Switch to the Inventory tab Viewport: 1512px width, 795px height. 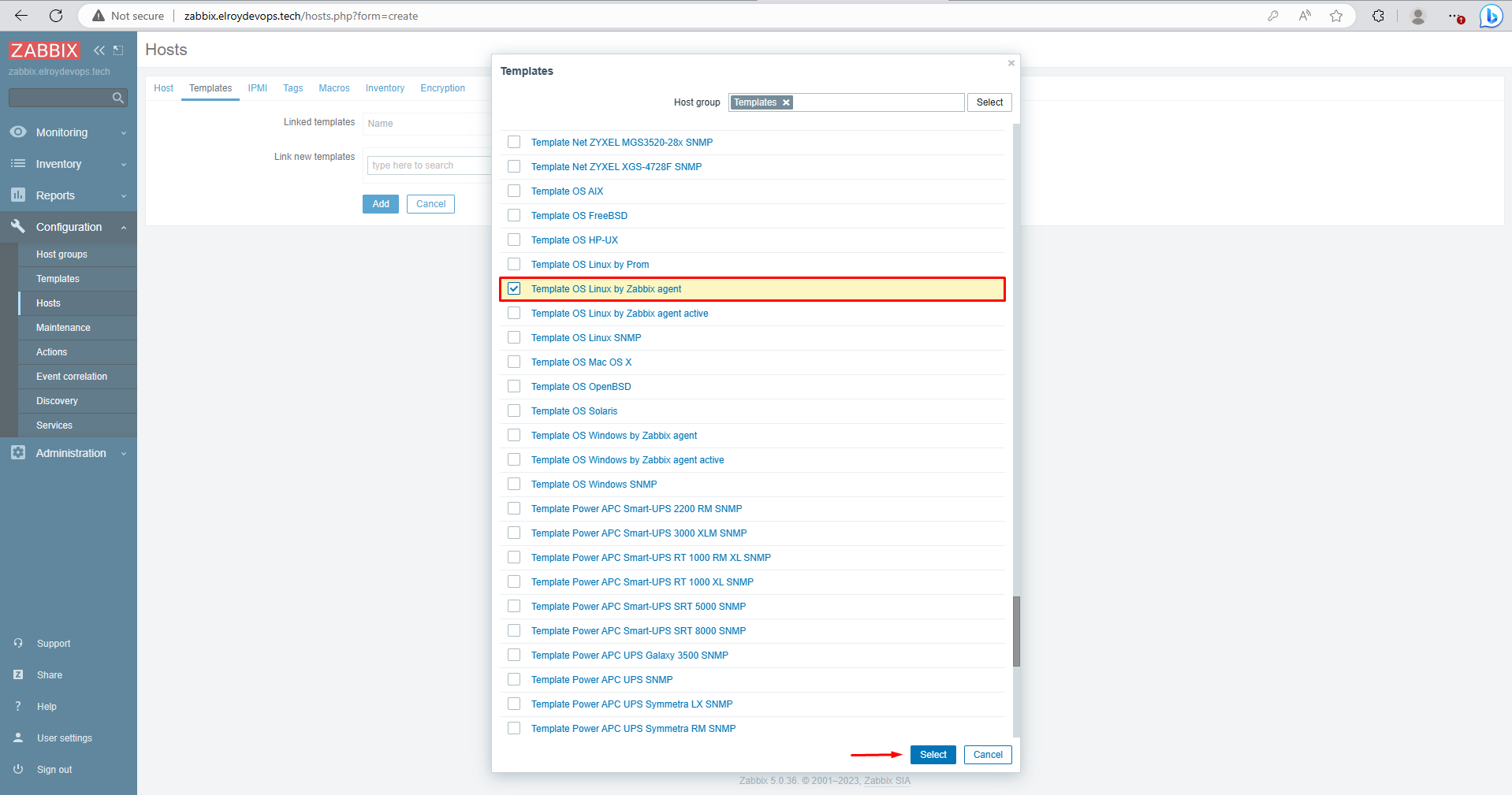click(x=385, y=88)
